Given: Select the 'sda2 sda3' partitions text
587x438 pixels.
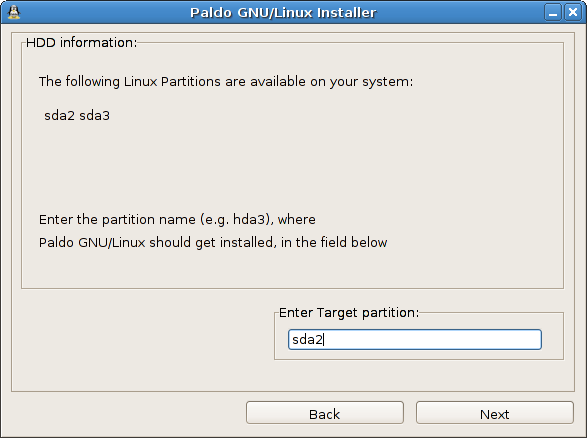Looking at the screenshot, I should coord(77,115).
